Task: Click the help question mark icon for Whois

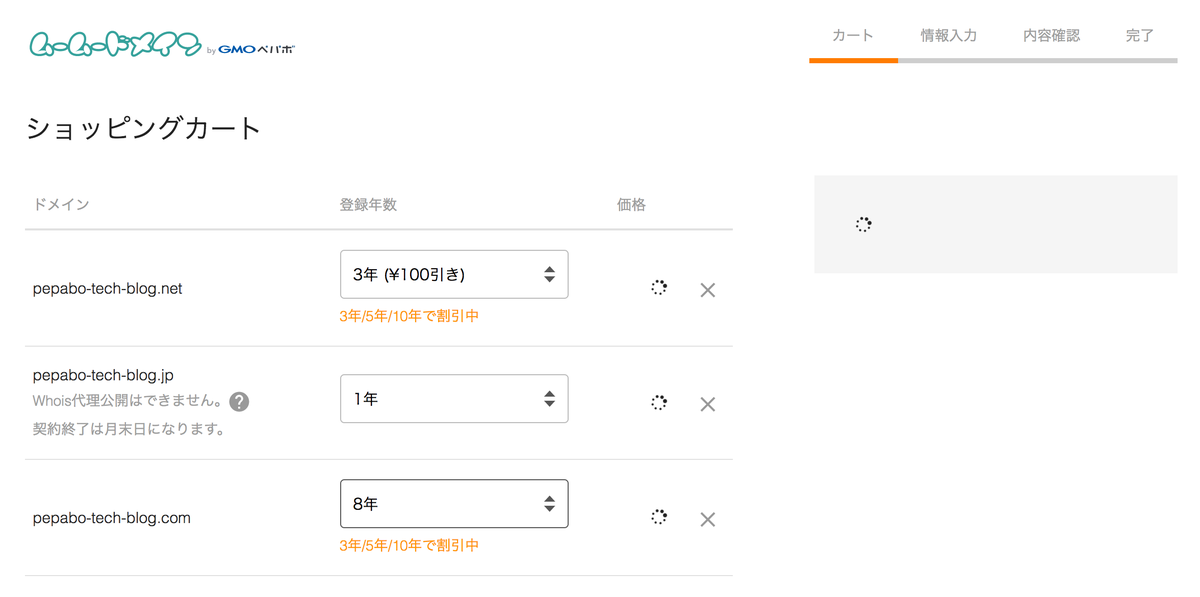Action: pos(239,401)
